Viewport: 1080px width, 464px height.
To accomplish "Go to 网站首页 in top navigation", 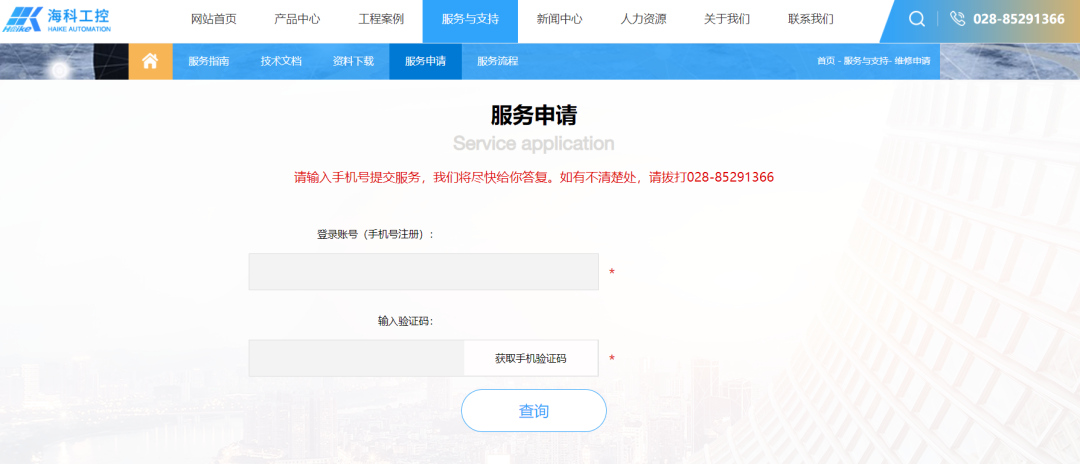I will (214, 19).
